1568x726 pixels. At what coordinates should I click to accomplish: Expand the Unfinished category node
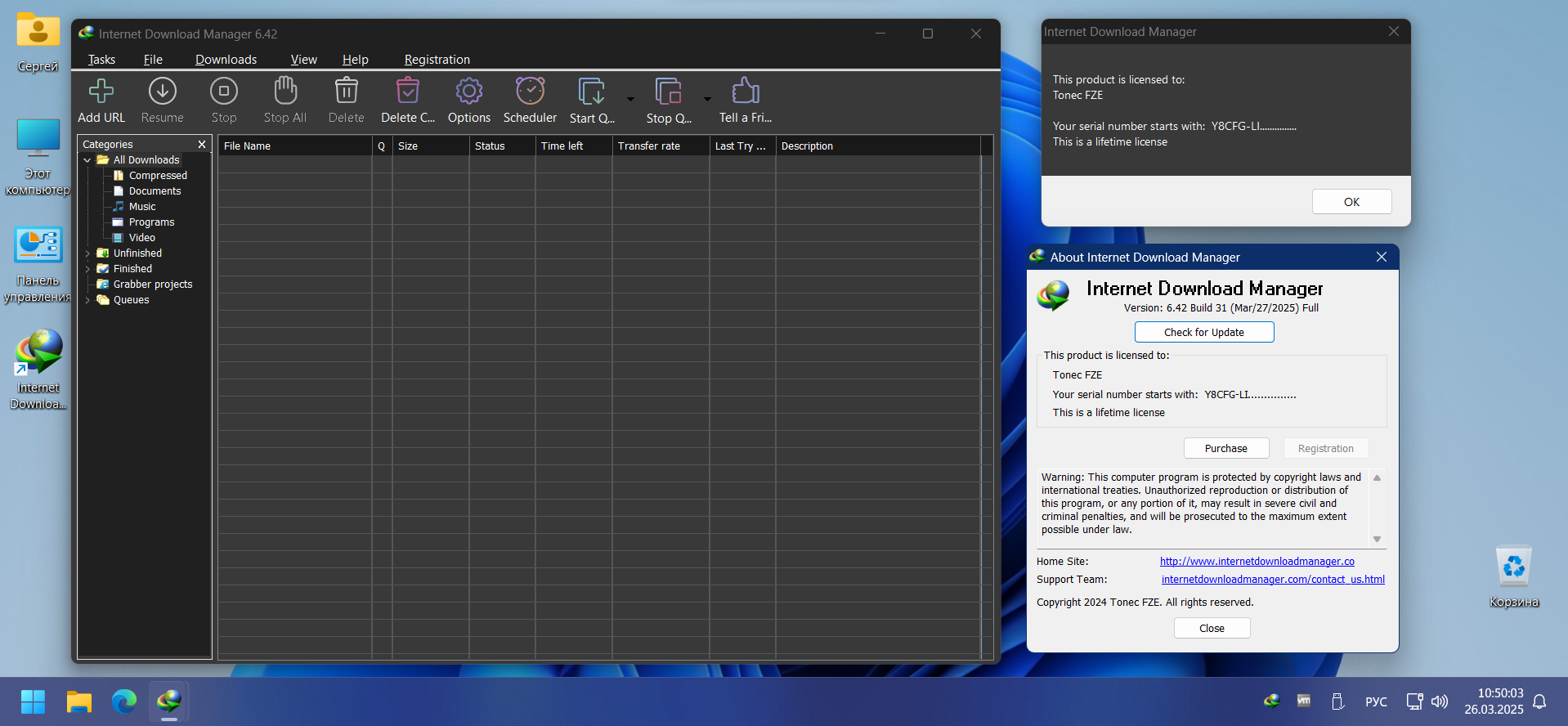pyautogui.click(x=87, y=253)
